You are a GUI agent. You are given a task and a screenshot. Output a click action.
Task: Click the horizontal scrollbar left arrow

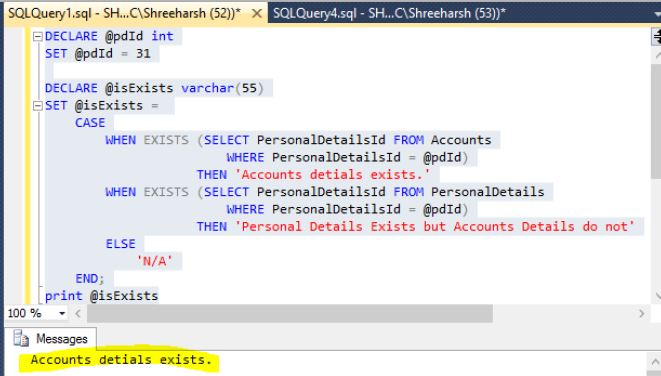78,313
